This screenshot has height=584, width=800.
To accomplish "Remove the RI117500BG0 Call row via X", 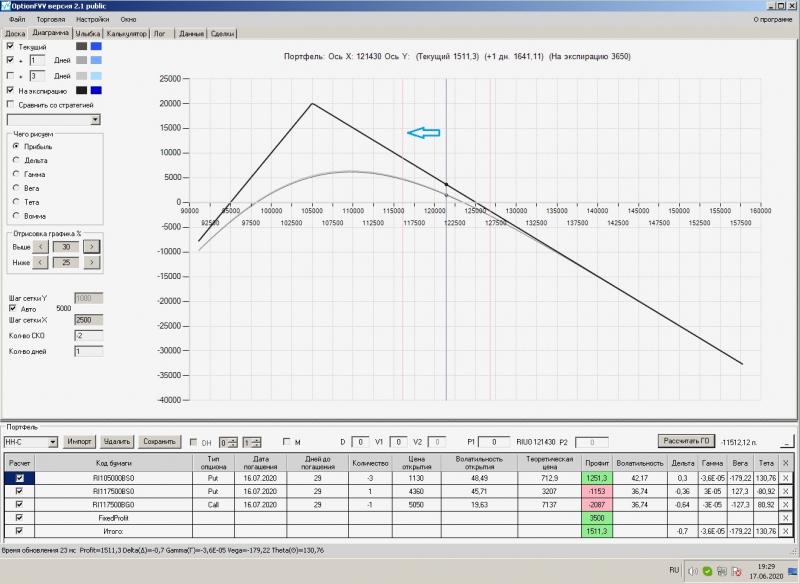I will point(785,504).
